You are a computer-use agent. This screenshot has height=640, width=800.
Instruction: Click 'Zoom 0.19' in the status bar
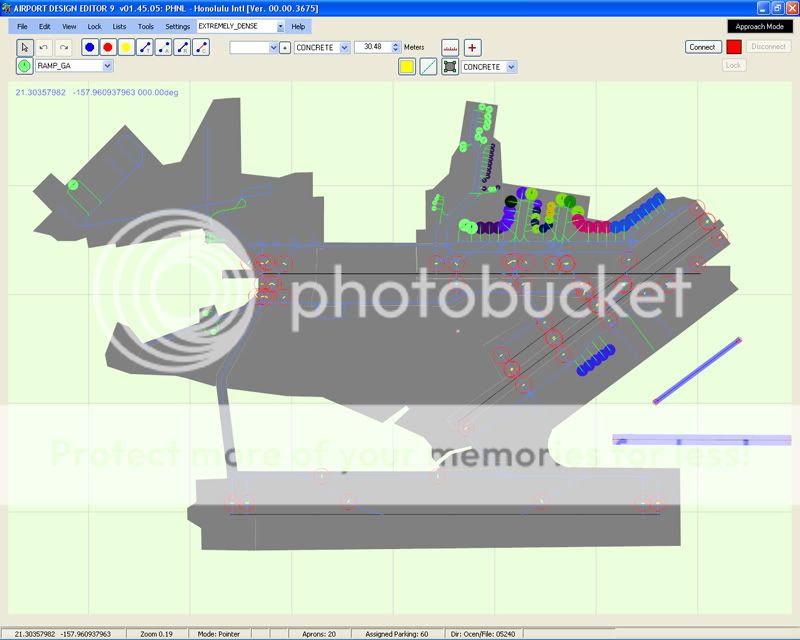[156, 634]
